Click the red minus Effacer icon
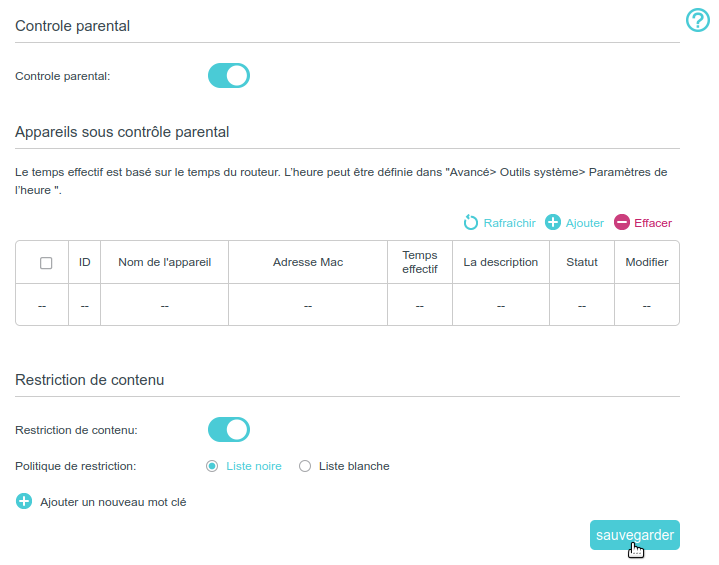The height and width of the screenshot is (565, 719). tap(622, 222)
